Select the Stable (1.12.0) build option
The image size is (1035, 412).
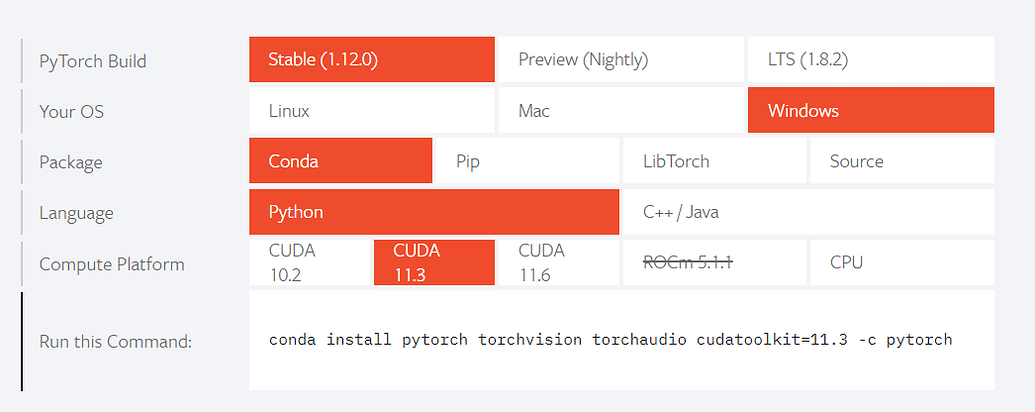372,59
